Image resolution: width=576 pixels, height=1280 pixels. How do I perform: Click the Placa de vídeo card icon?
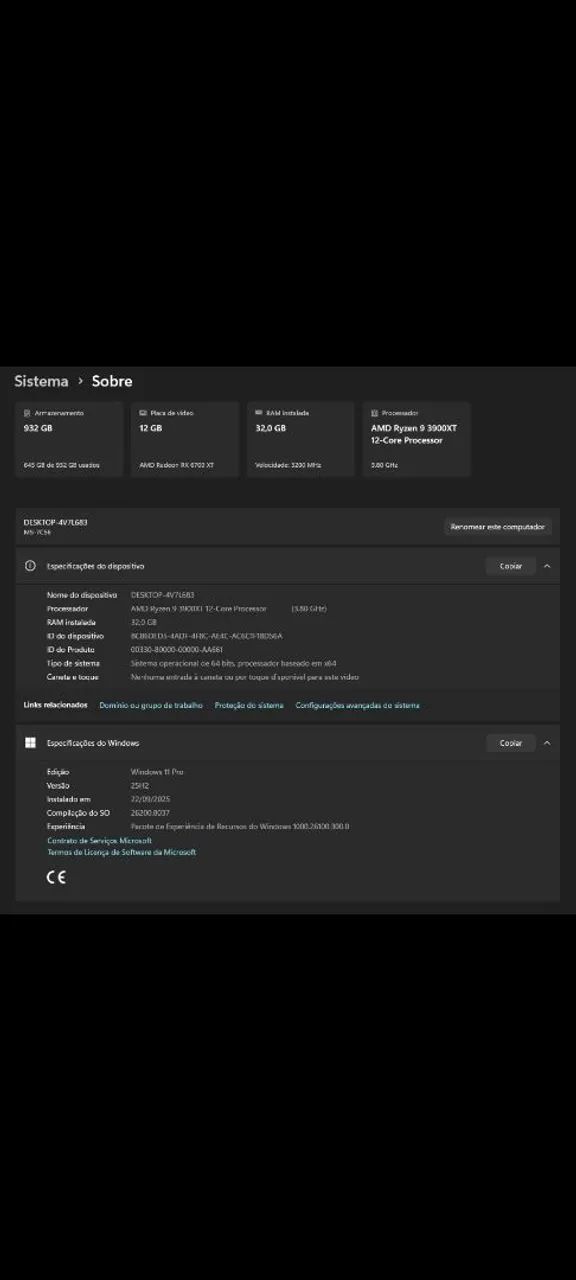(143, 413)
